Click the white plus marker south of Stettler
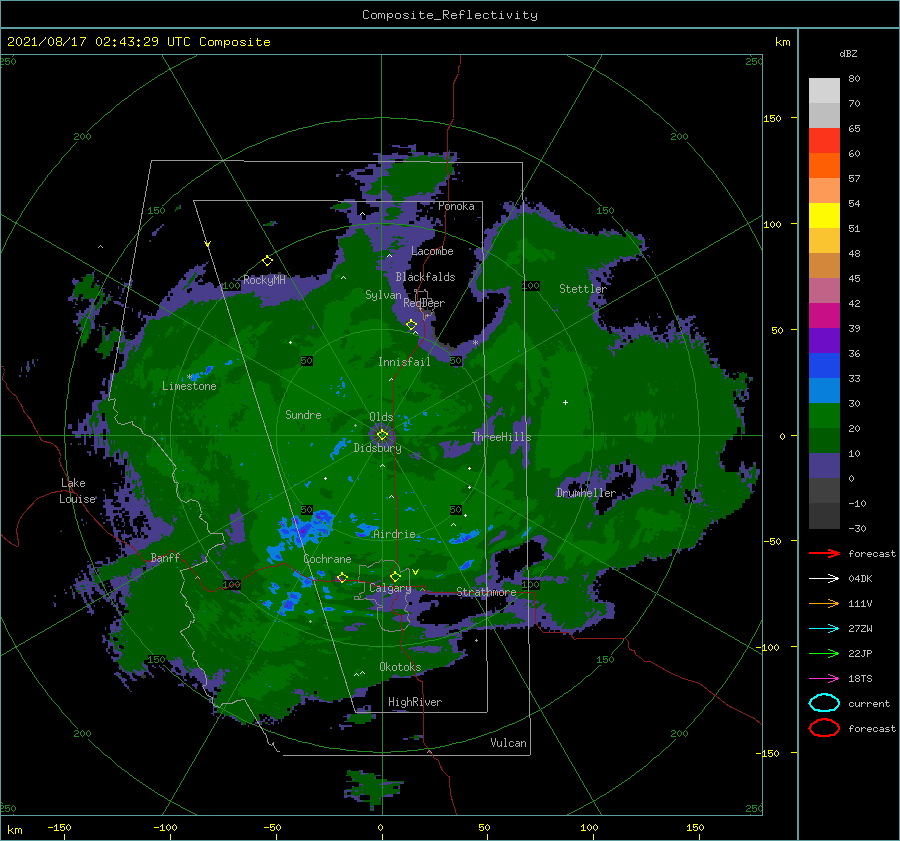 (565, 402)
